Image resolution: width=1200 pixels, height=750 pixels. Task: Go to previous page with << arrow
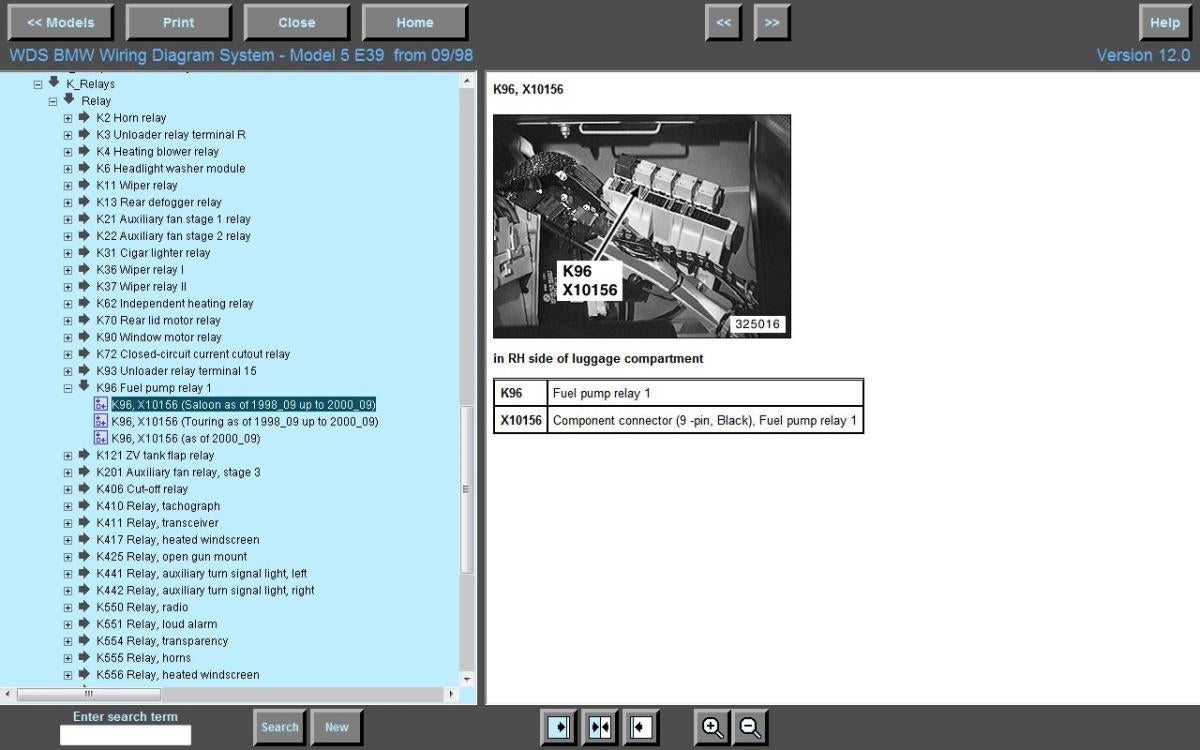click(723, 22)
